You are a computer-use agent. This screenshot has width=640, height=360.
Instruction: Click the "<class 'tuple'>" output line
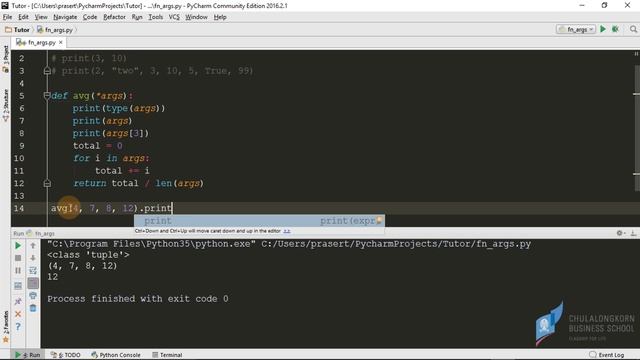coord(88,255)
